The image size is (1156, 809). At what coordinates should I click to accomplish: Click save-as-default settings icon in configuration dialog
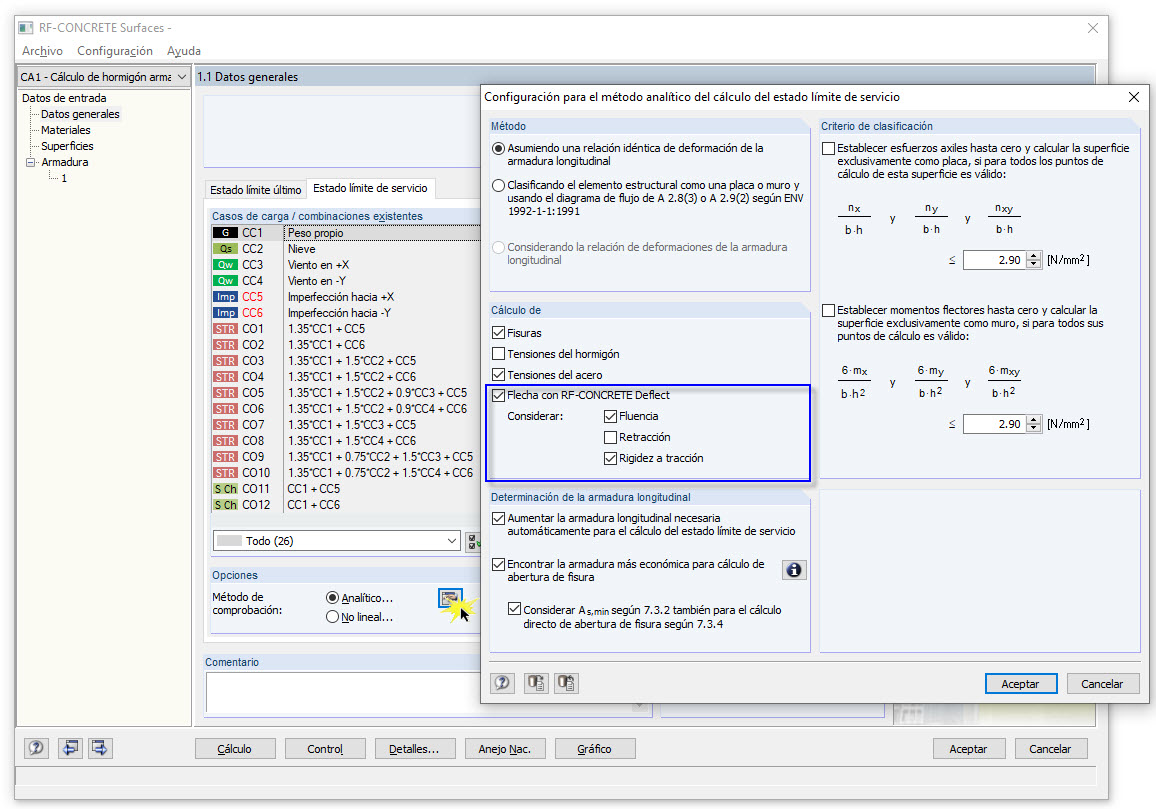click(567, 683)
